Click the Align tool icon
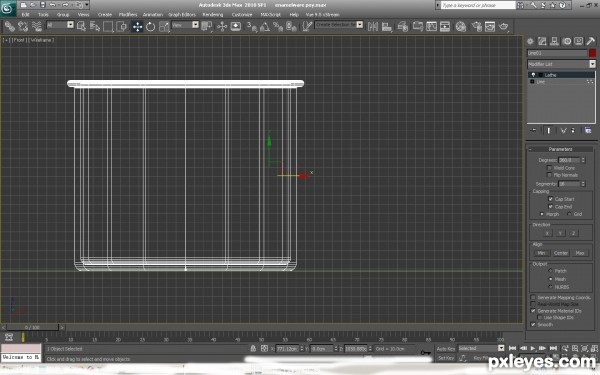This screenshot has width=600, height=375. 387,26
